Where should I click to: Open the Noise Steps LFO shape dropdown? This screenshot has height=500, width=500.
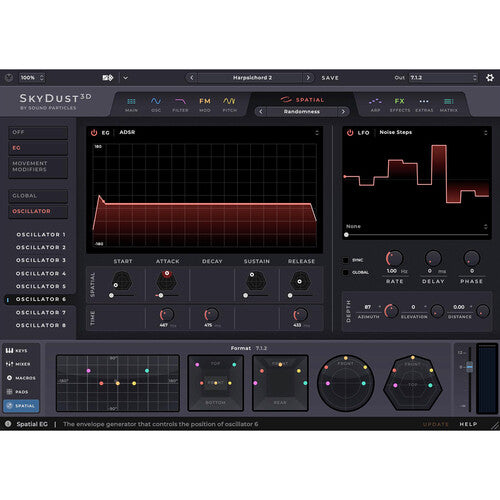(433, 133)
